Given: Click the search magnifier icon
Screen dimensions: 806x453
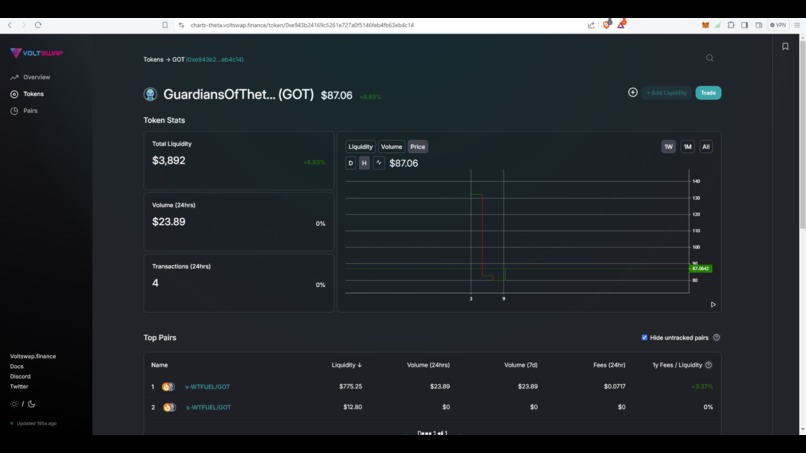Looking at the screenshot, I should pos(709,58).
